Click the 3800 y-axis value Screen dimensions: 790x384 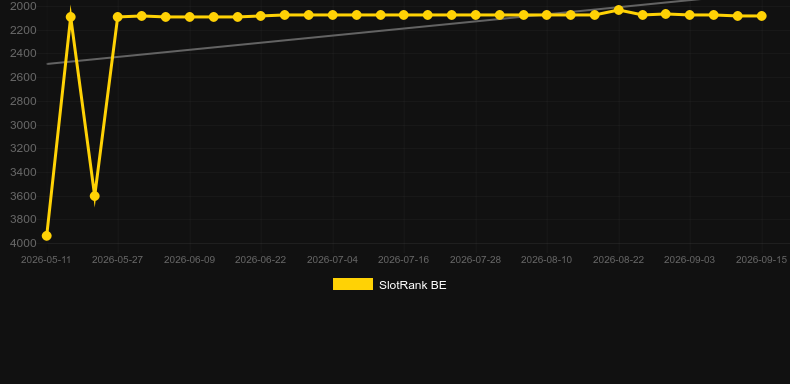24,220
